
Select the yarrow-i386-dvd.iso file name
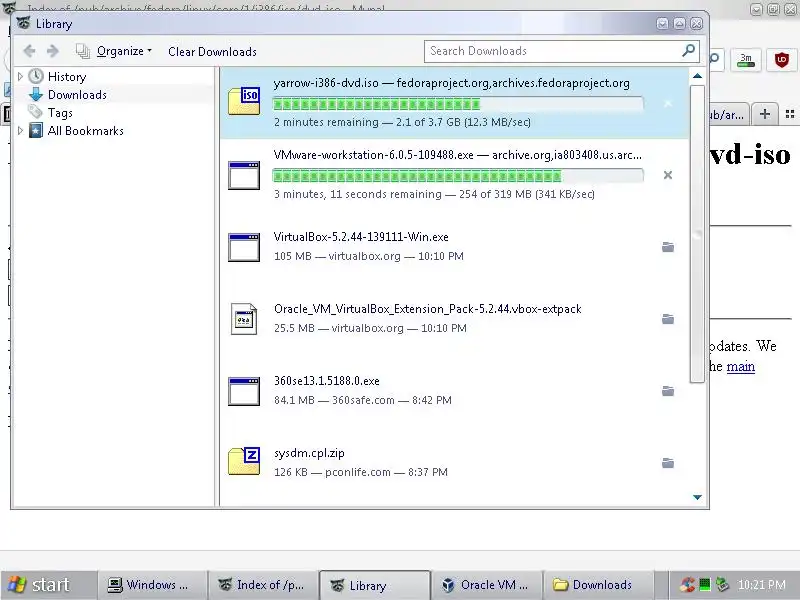point(326,83)
